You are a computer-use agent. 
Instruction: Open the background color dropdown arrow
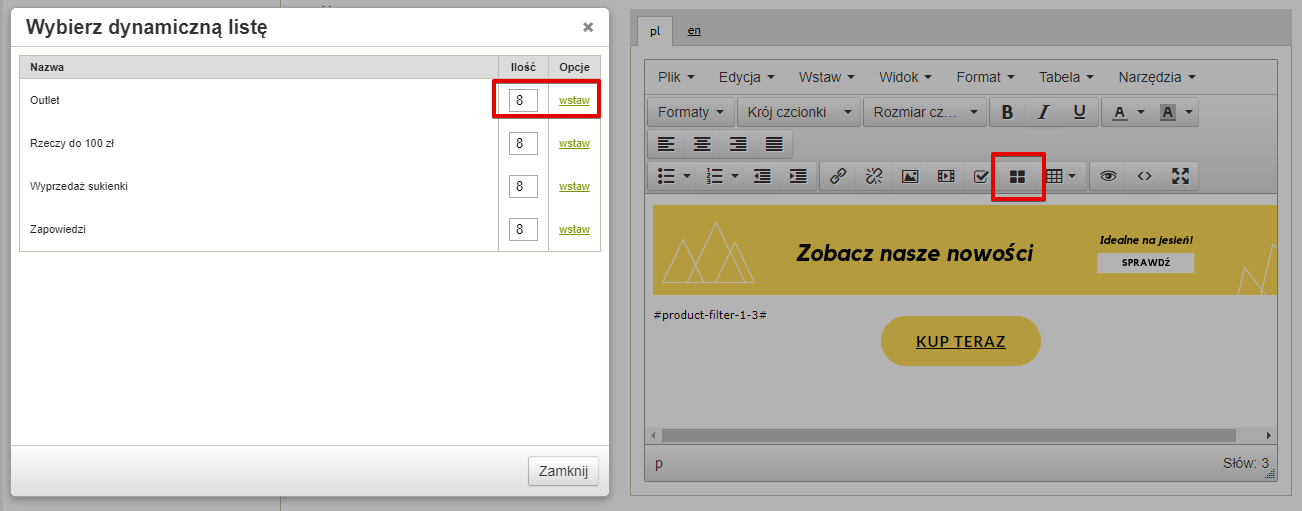point(1189,112)
